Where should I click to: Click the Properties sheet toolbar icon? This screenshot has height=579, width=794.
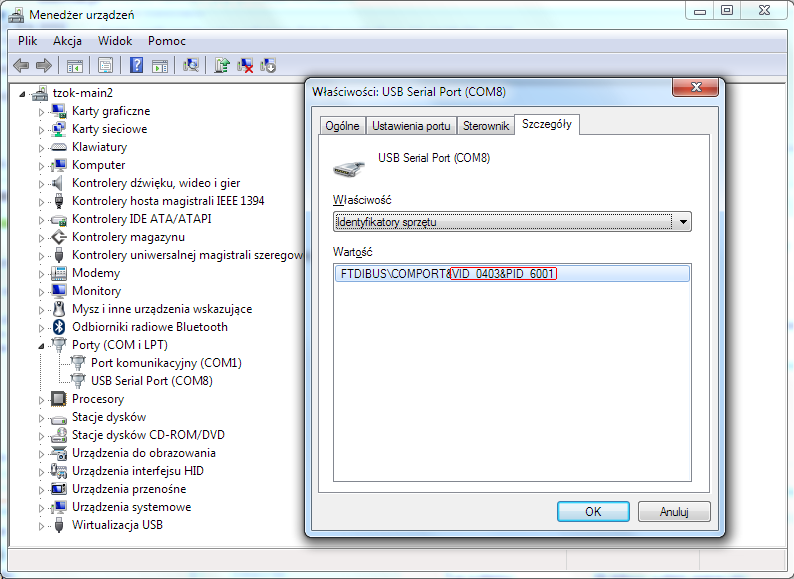105,65
